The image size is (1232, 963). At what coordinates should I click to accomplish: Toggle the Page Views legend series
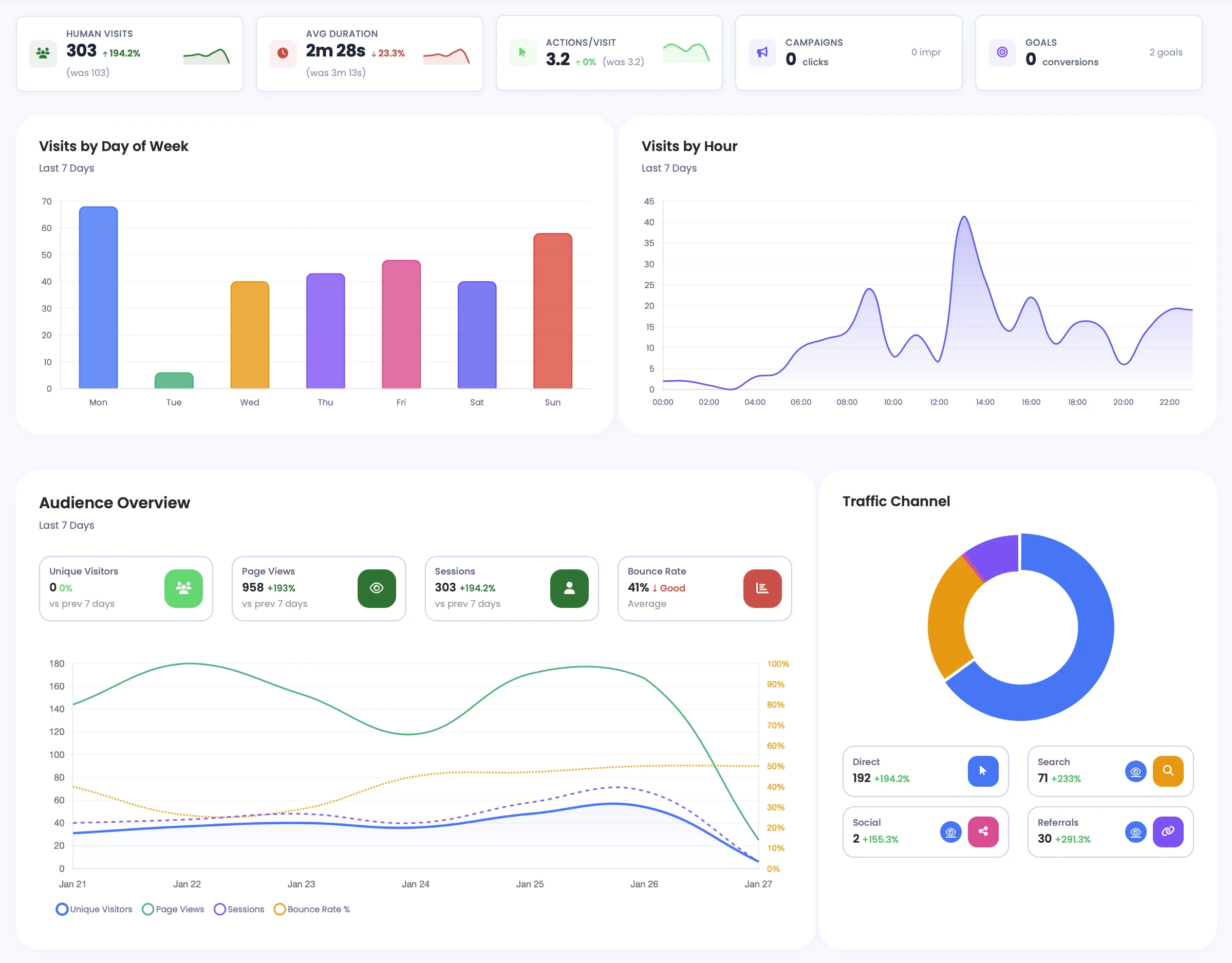point(173,910)
